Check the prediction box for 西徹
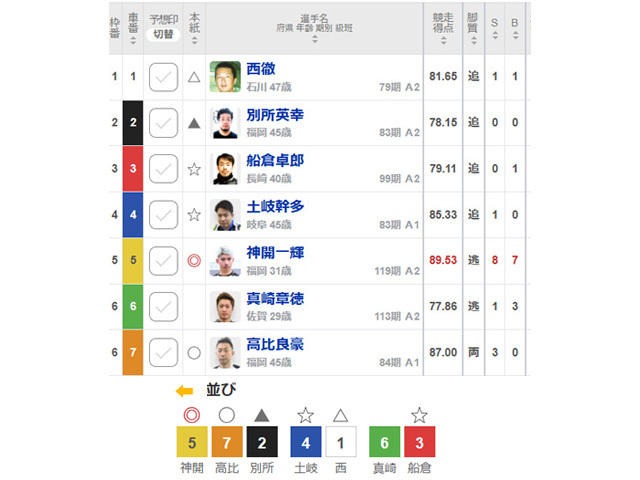The width and height of the screenshot is (640, 480). (163, 77)
